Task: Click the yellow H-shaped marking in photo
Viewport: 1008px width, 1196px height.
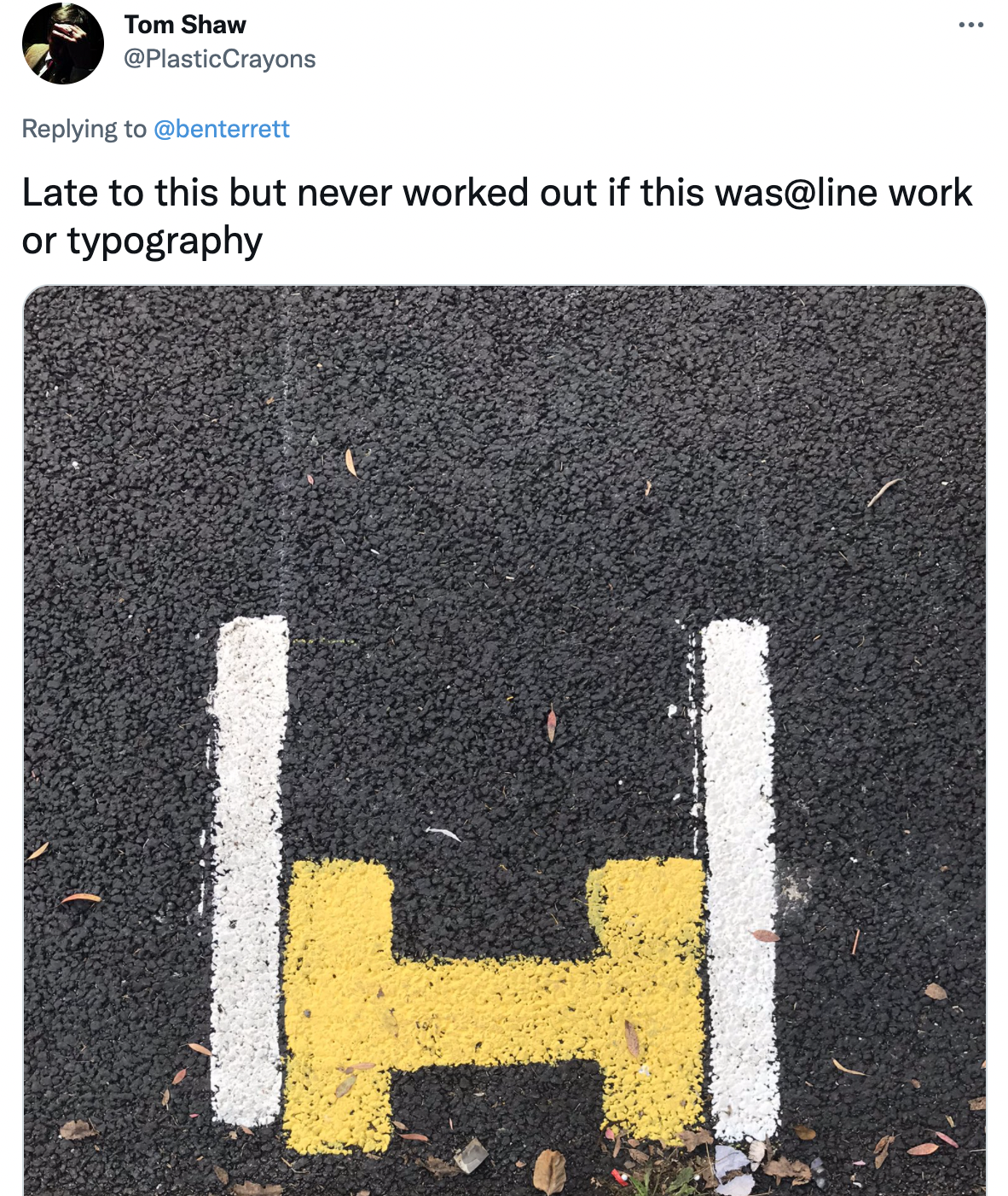Action: point(493,1007)
